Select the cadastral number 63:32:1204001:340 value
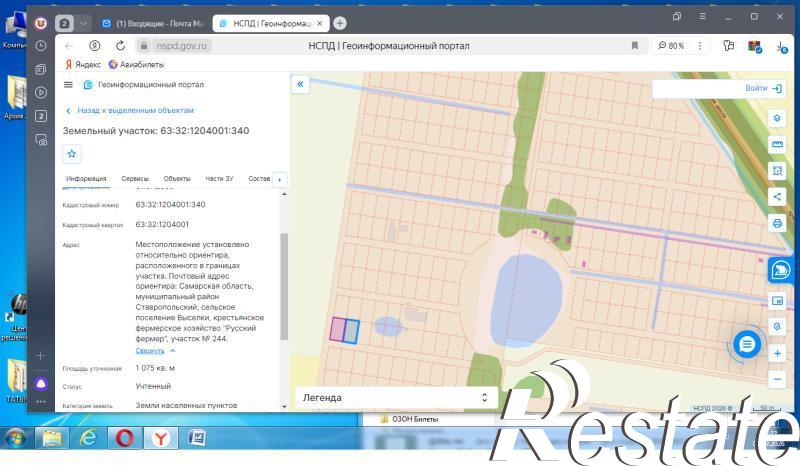Image resolution: width=800 pixels, height=466 pixels. point(170,204)
